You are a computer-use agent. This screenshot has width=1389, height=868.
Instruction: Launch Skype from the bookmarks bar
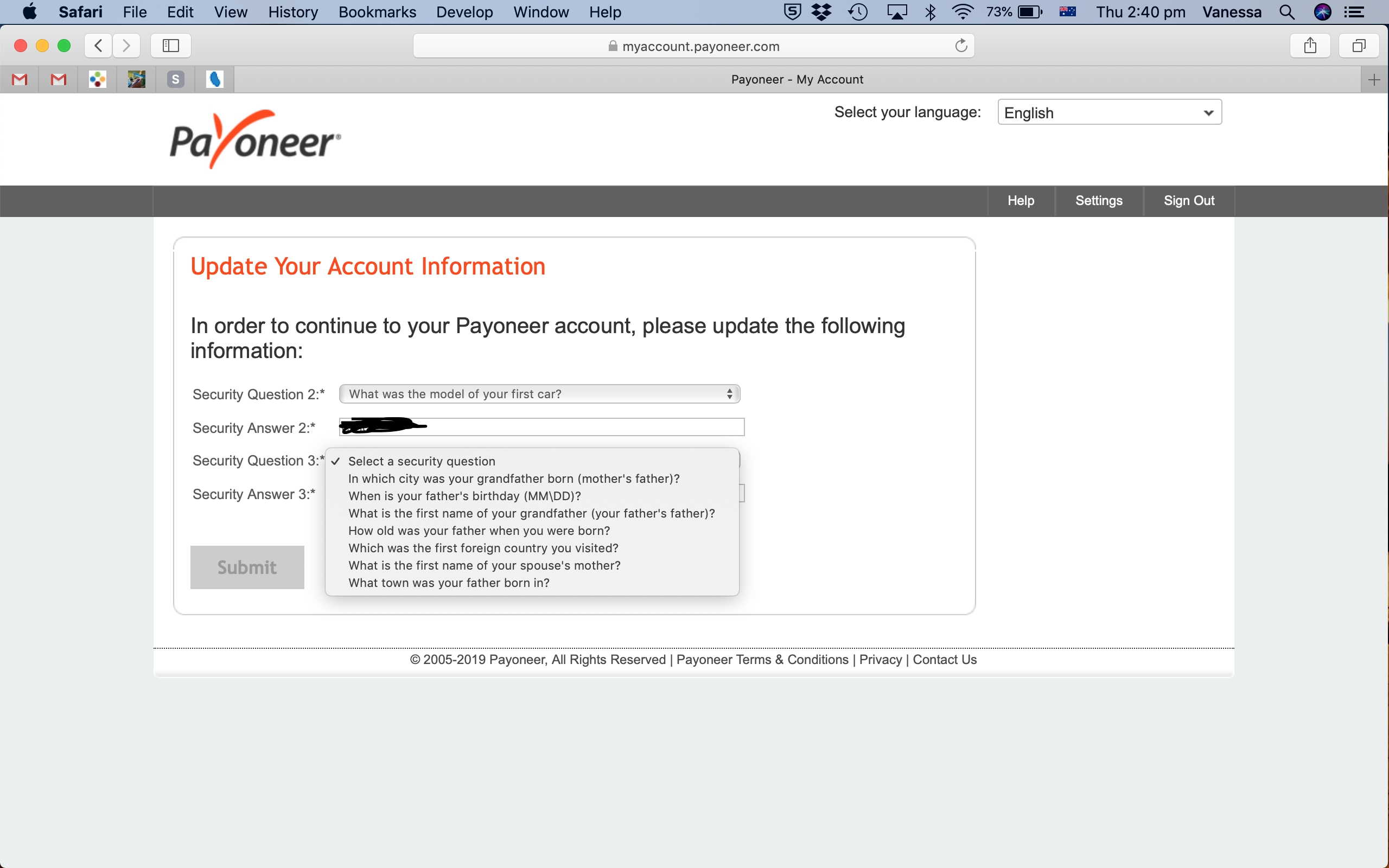176,79
